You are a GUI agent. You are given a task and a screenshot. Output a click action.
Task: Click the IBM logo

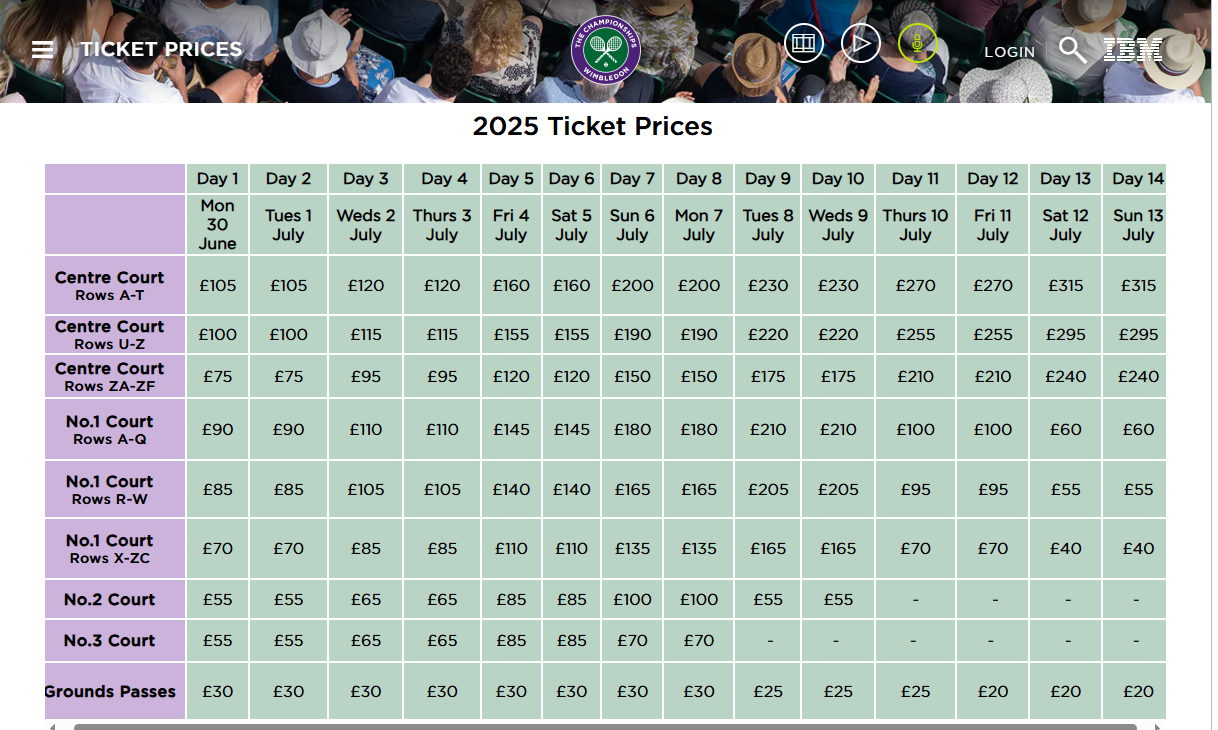[1132, 49]
